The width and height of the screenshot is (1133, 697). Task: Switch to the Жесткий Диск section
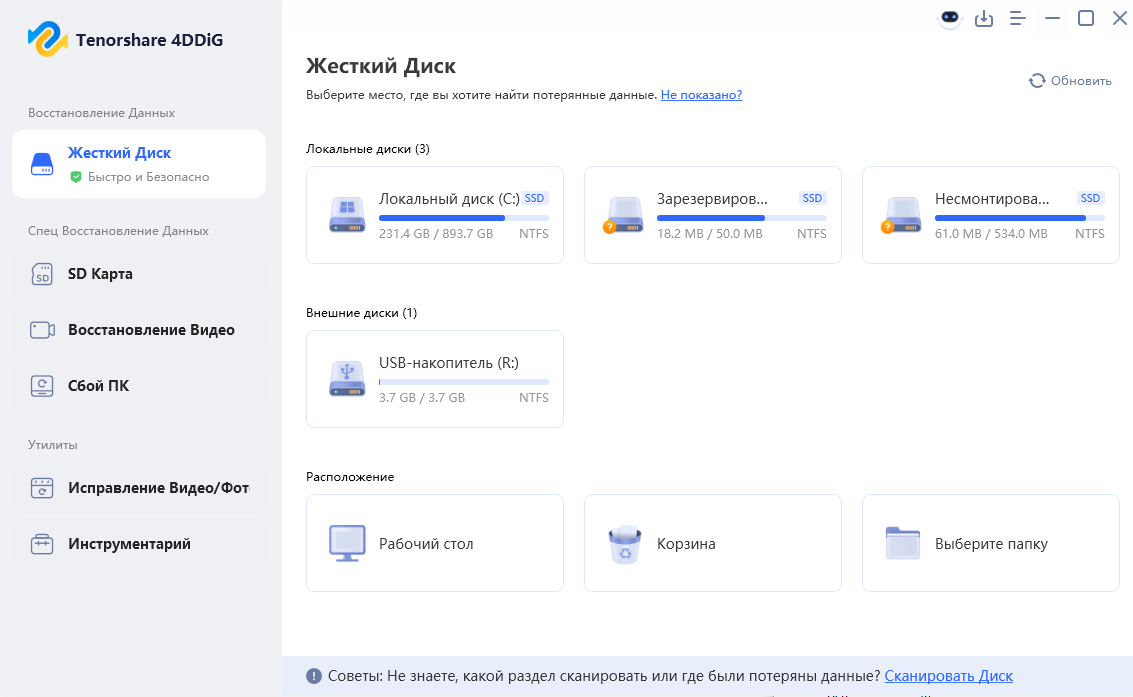click(x=139, y=162)
